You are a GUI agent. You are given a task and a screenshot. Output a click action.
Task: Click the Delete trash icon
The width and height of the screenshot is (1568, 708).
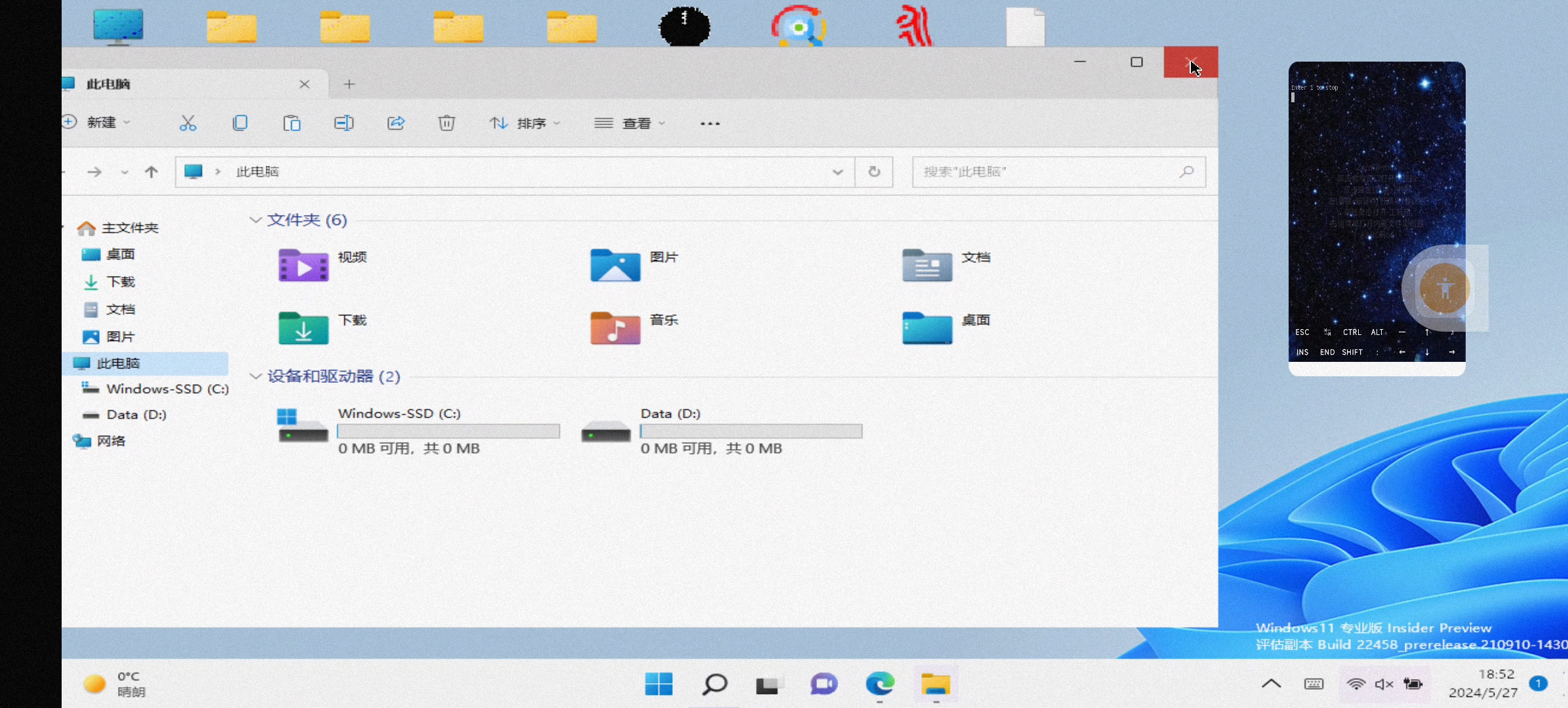[447, 123]
